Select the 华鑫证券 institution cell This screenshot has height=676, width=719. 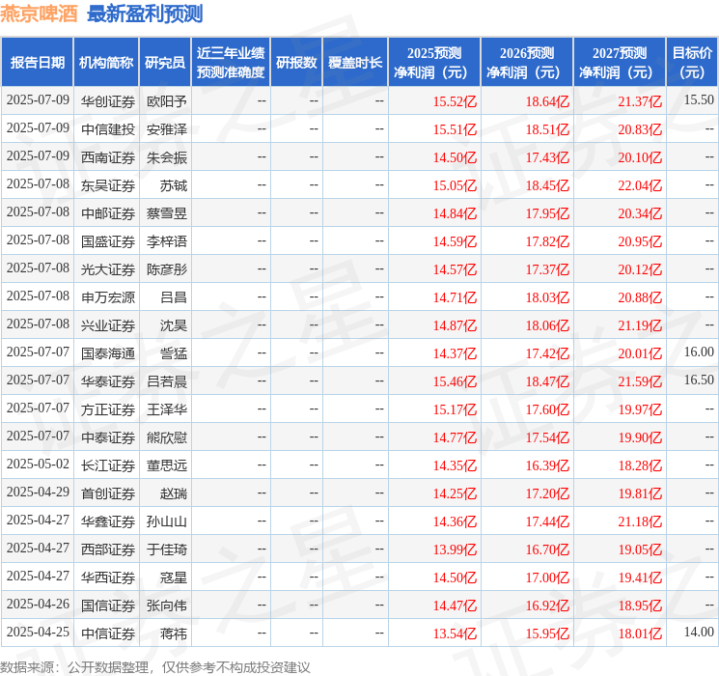click(x=108, y=521)
